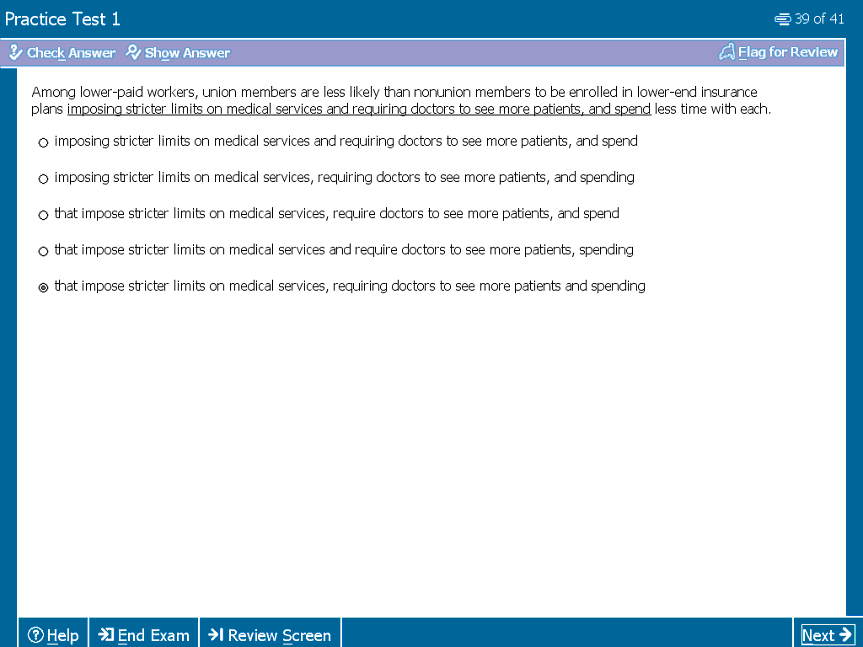Open the Review Screen label
Viewport: 863px width, 647px height.
pos(280,635)
